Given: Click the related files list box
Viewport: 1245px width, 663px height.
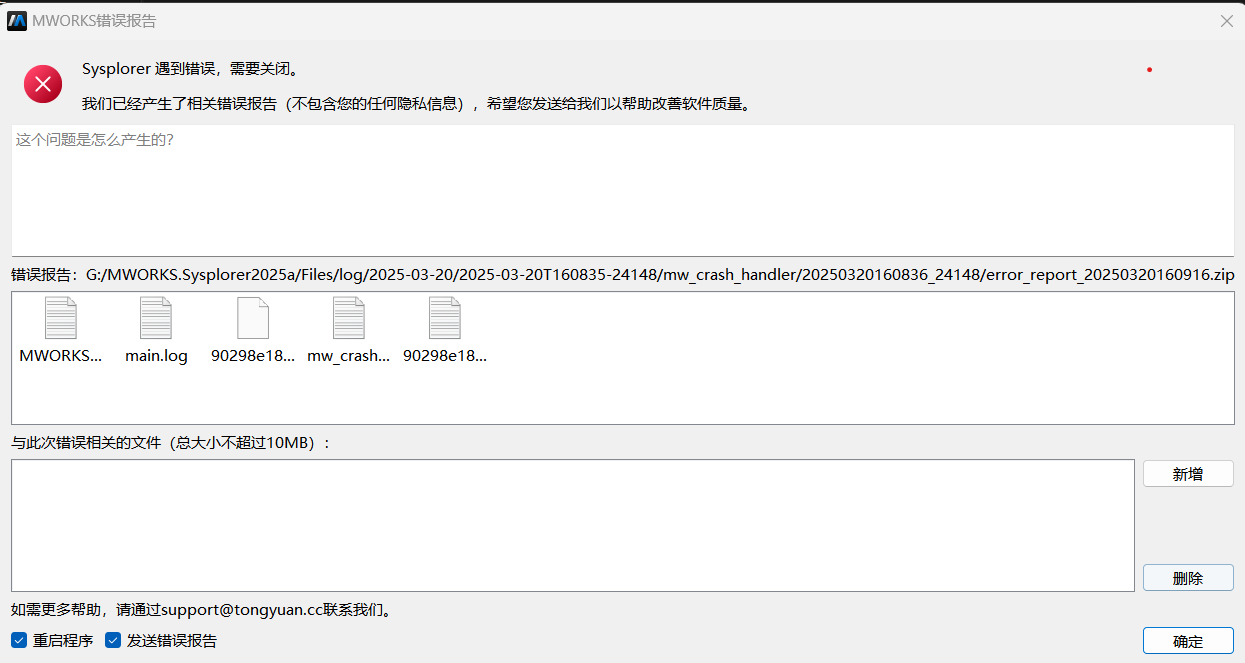Looking at the screenshot, I should (x=573, y=525).
